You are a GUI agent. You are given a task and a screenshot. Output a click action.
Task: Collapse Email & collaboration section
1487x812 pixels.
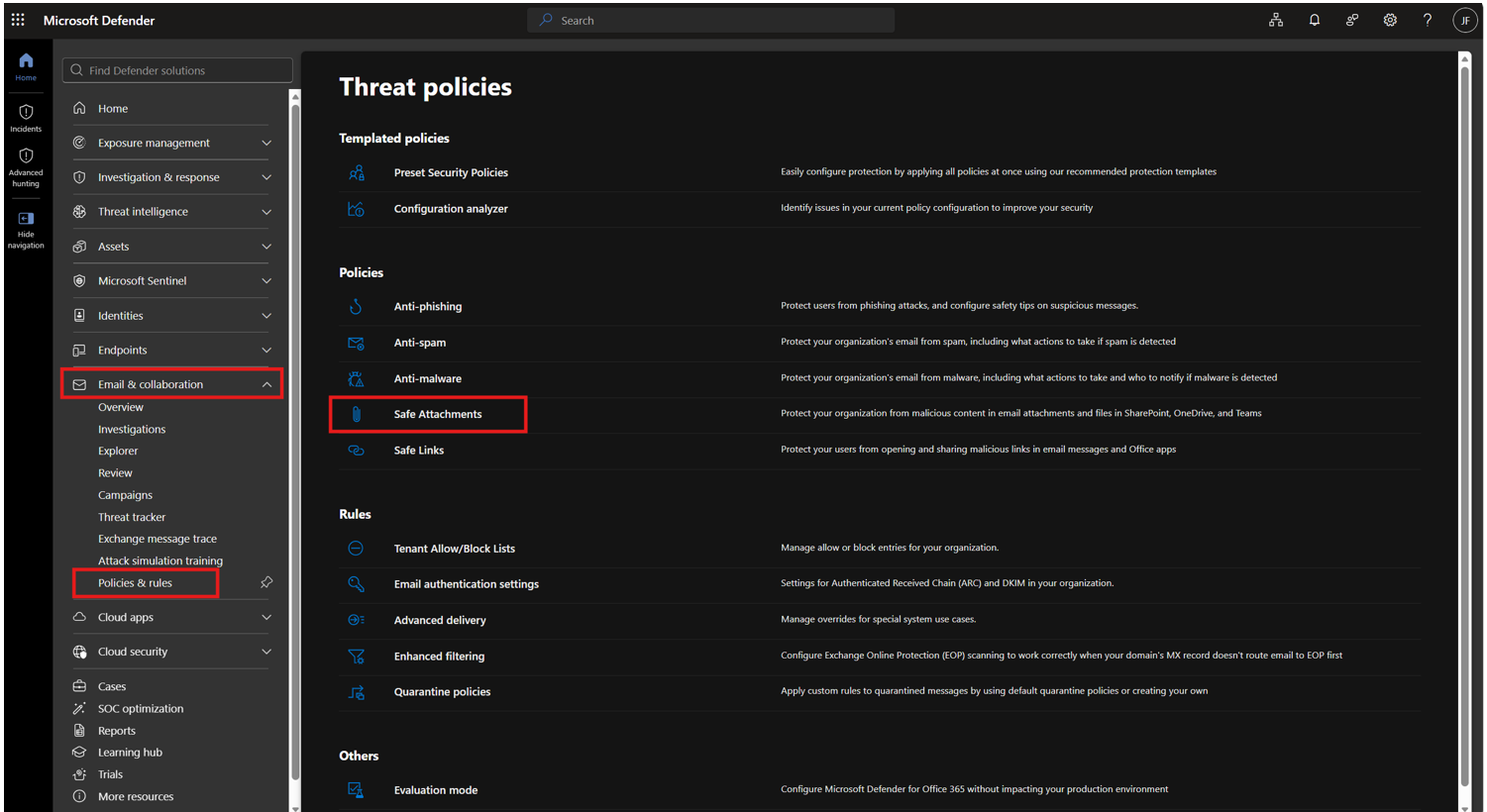coord(266,384)
